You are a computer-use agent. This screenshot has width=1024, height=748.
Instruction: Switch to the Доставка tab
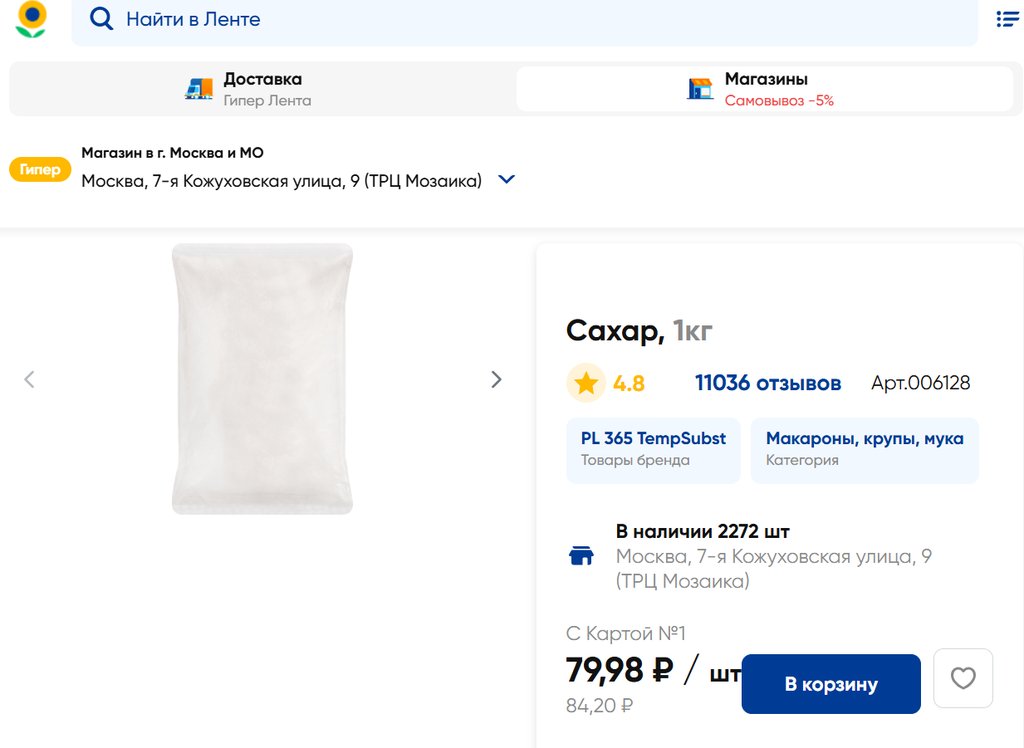click(x=262, y=89)
